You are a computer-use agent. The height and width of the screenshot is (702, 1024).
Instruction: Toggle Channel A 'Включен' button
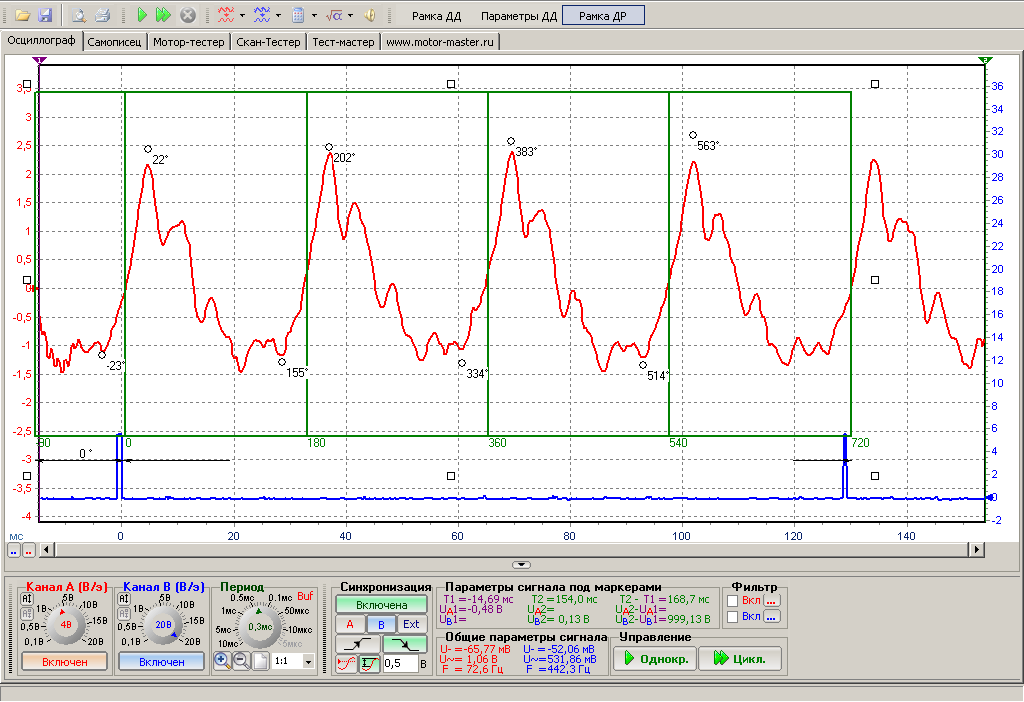65,661
